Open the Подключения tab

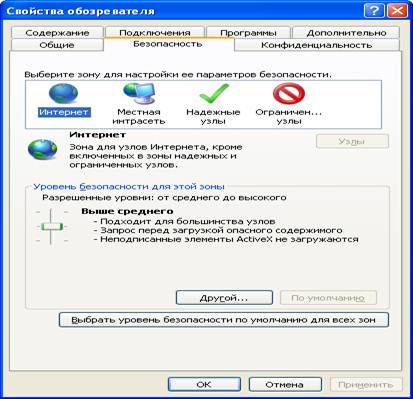click(155, 33)
